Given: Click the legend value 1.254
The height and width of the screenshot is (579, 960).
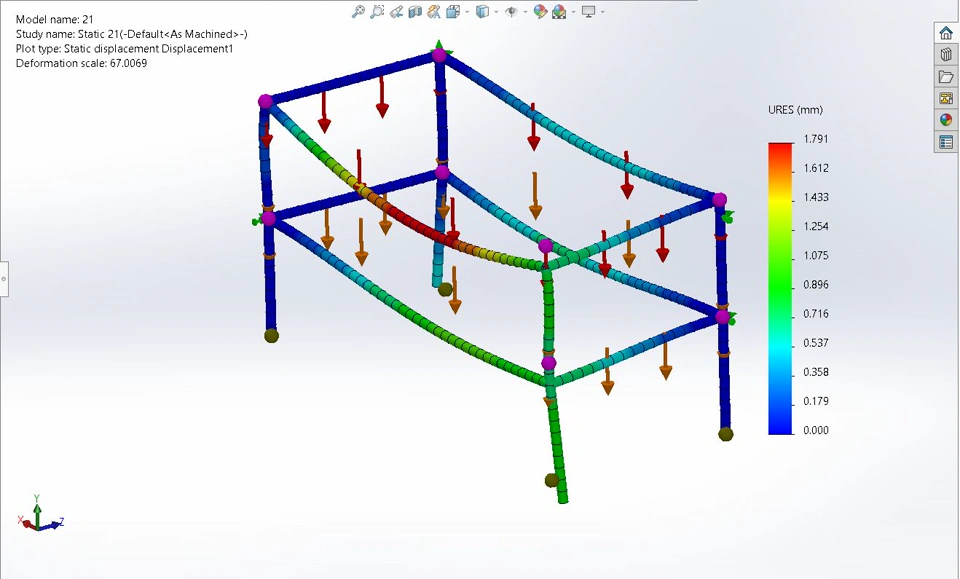Looking at the screenshot, I should point(816,226).
